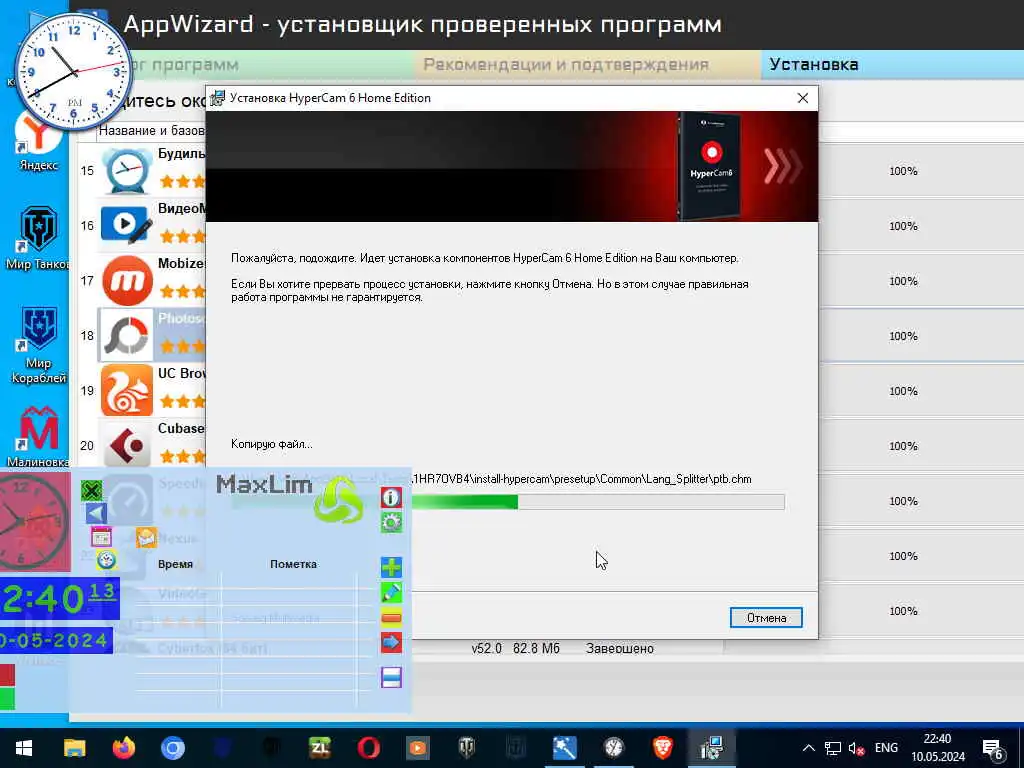Click the installer taskbar icon with monitor
This screenshot has width=1024, height=768.
711,748
